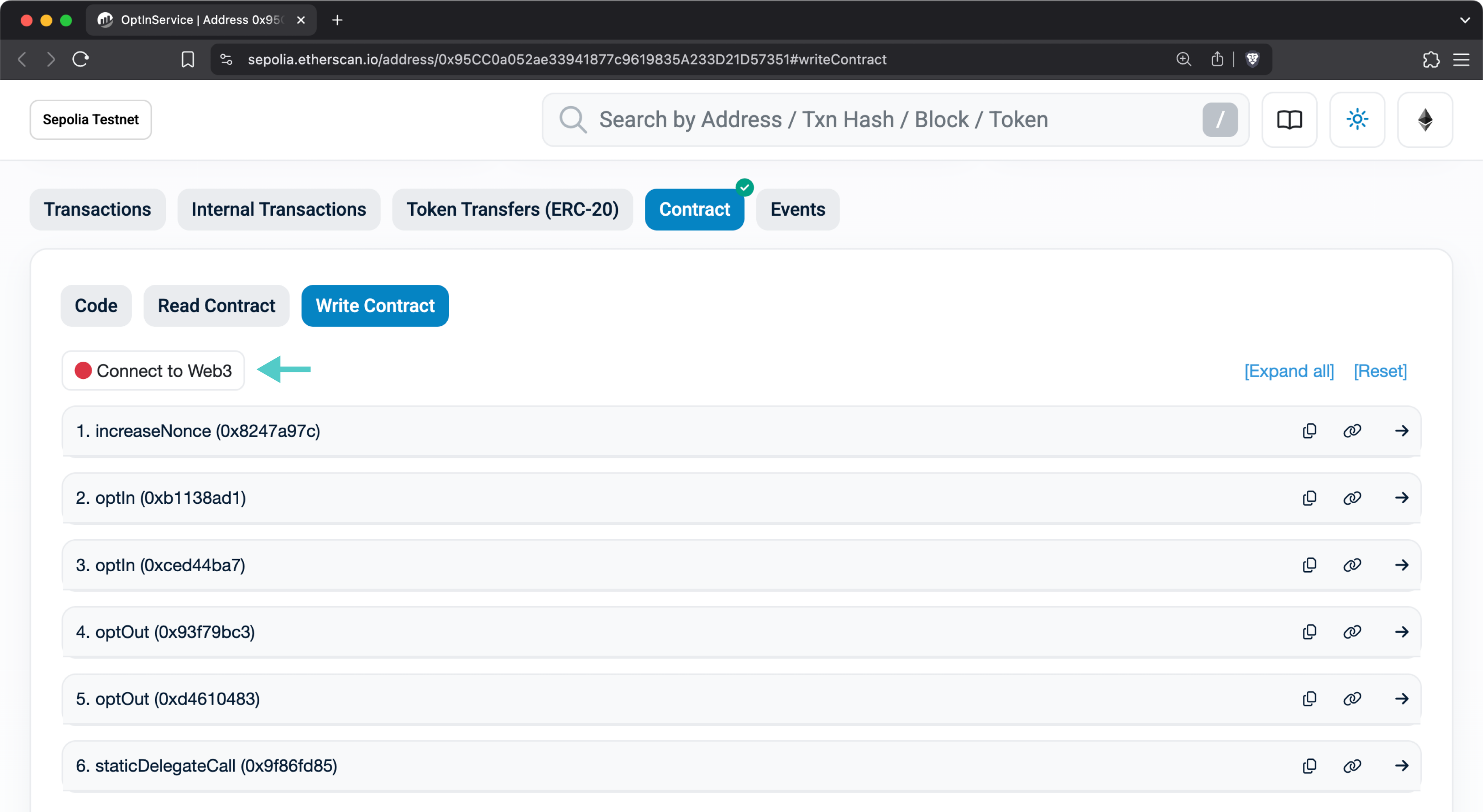Copy permalink for optIn (0xced44ba7)
Screen dimensions: 1483x812
[x=1352, y=565]
